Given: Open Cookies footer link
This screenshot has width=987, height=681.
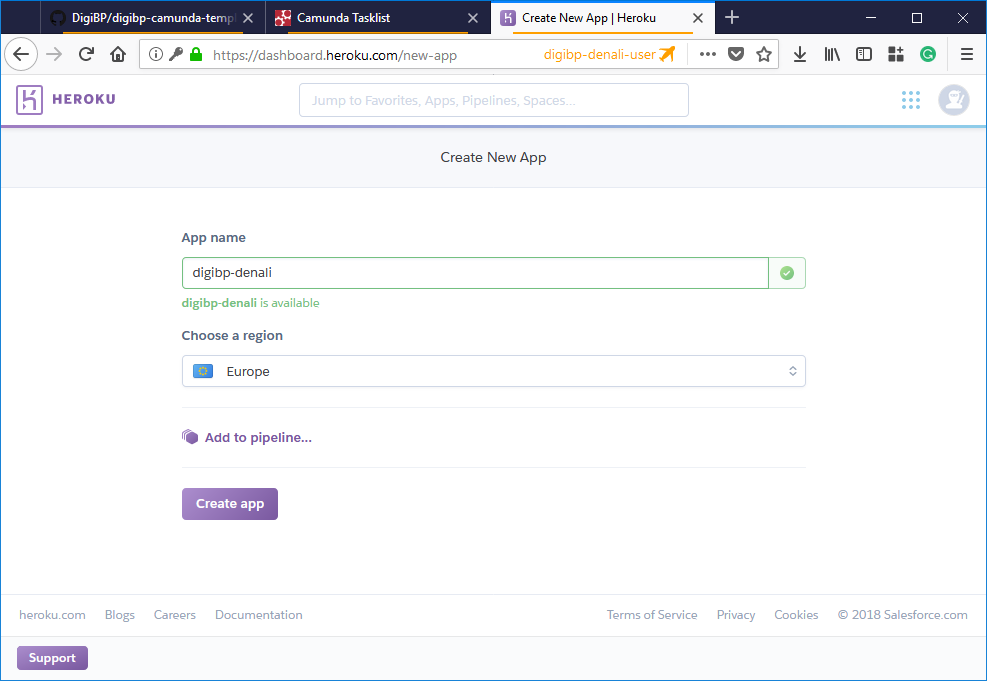Looking at the screenshot, I should (796, 615).
